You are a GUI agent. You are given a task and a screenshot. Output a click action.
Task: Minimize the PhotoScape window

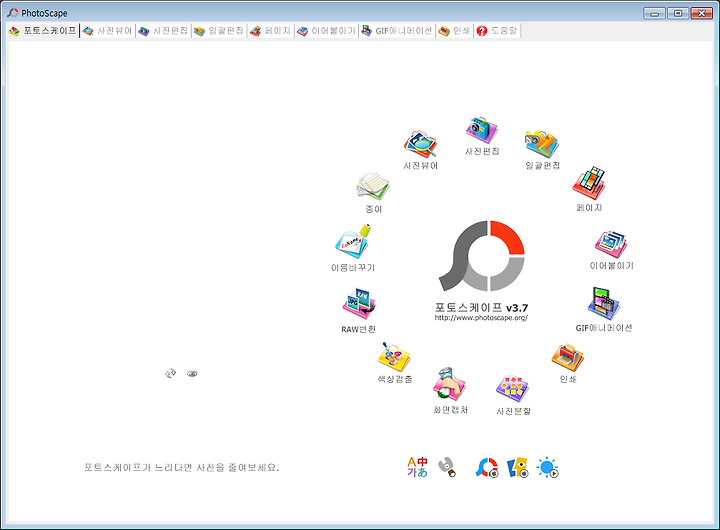click(x=654, y=13)
